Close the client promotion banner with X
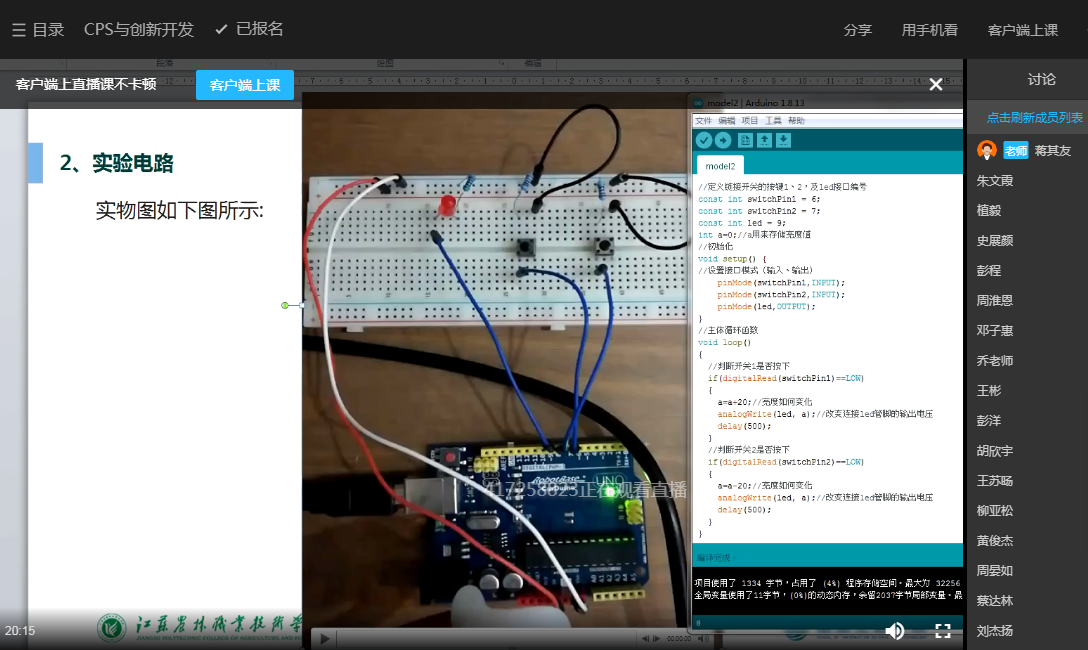Screen dimensions: 1088x650 [935, 85]
